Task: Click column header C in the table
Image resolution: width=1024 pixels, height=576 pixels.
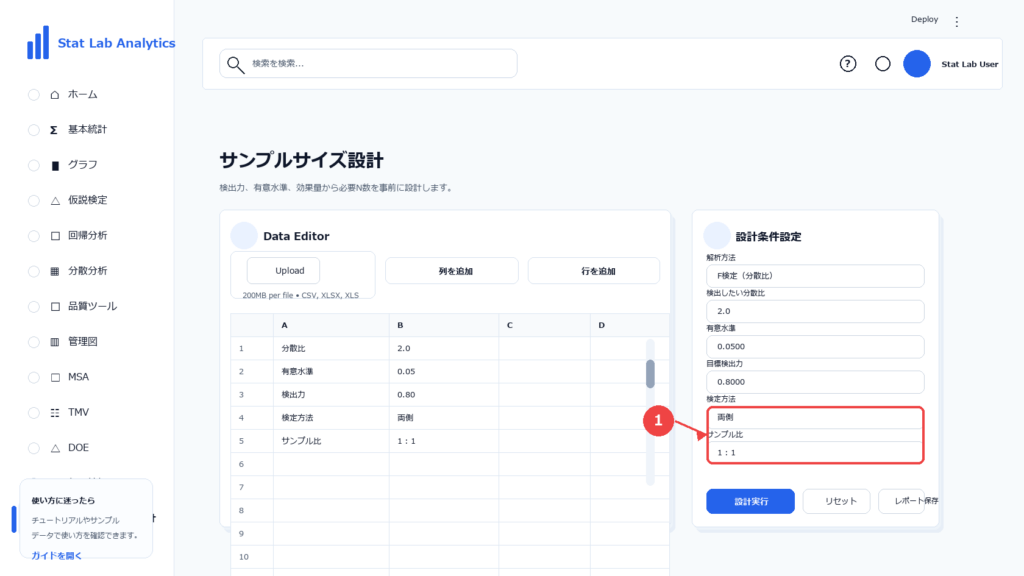Action: coord(545,325)
